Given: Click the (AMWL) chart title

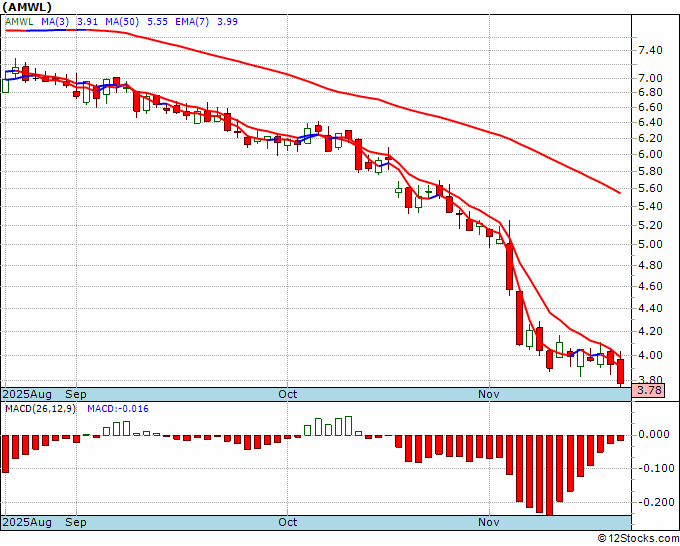Looking at the screenshot, I should pyautogui.click(x=27, y=7).
